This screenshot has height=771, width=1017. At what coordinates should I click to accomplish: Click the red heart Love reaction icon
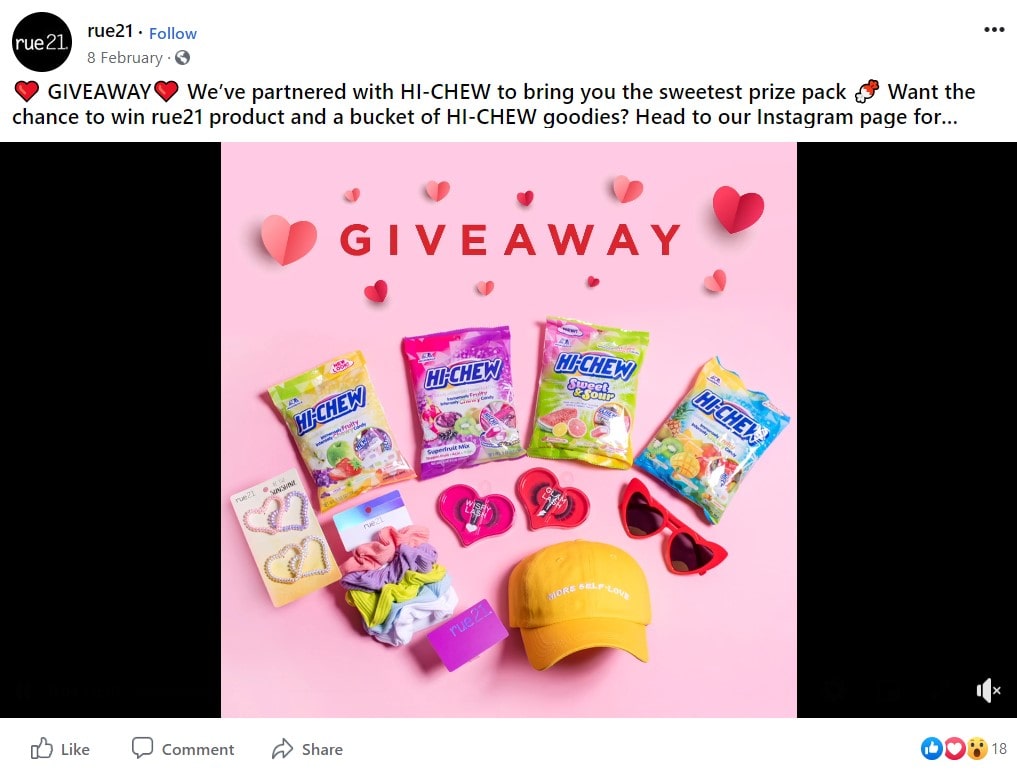954,748
